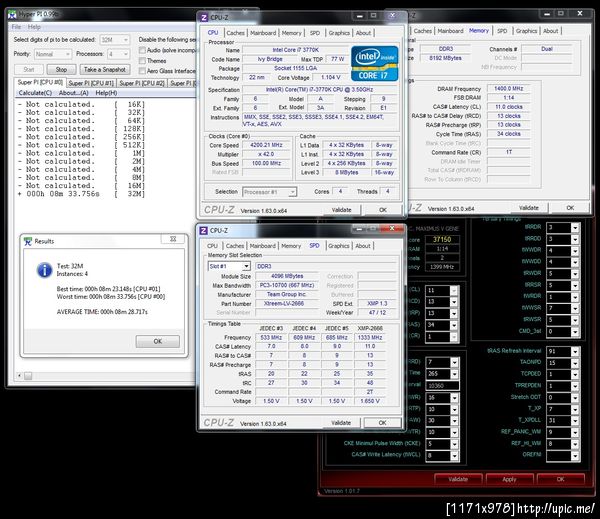Image resolution: width=600 pixels, height=519 pixels.
Task: Select Memory tab in the rightmost CPU-Z window
Action: (x=479, y=31)
